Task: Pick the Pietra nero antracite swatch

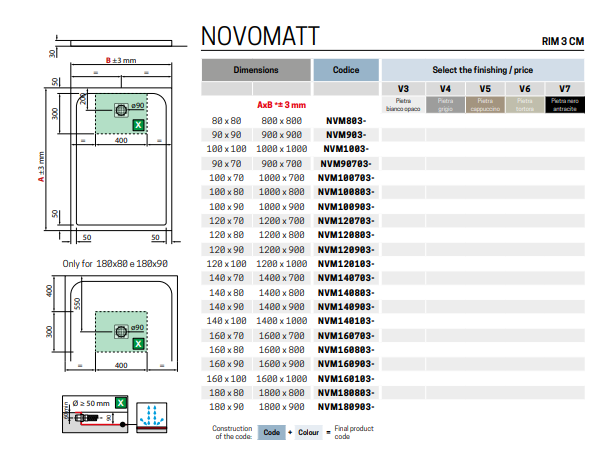Action: (565, 105)
